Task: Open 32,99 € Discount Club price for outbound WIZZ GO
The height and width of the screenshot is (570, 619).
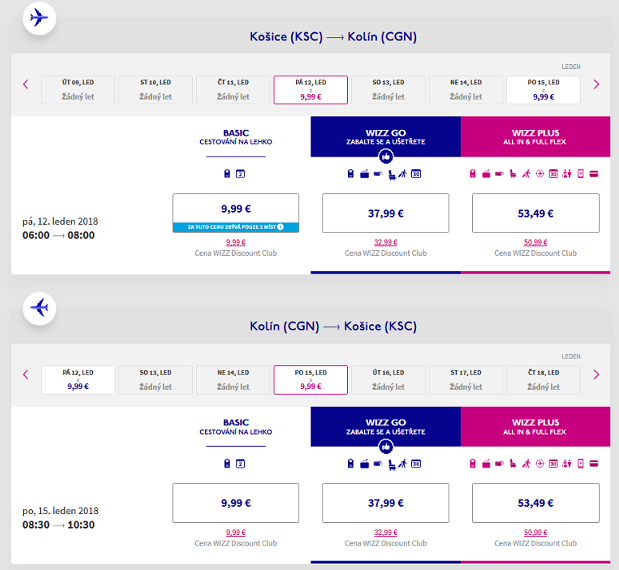Action: point(386,242)
